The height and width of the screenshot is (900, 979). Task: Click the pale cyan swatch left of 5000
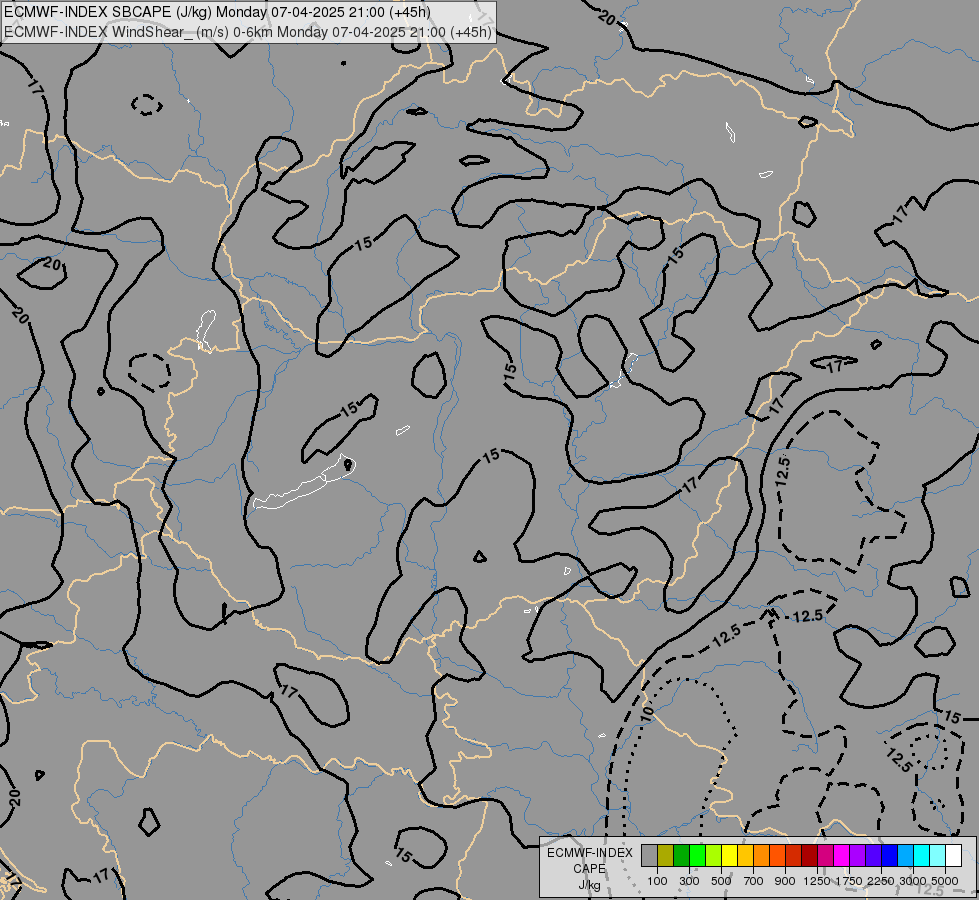click(x=938, y=856)
